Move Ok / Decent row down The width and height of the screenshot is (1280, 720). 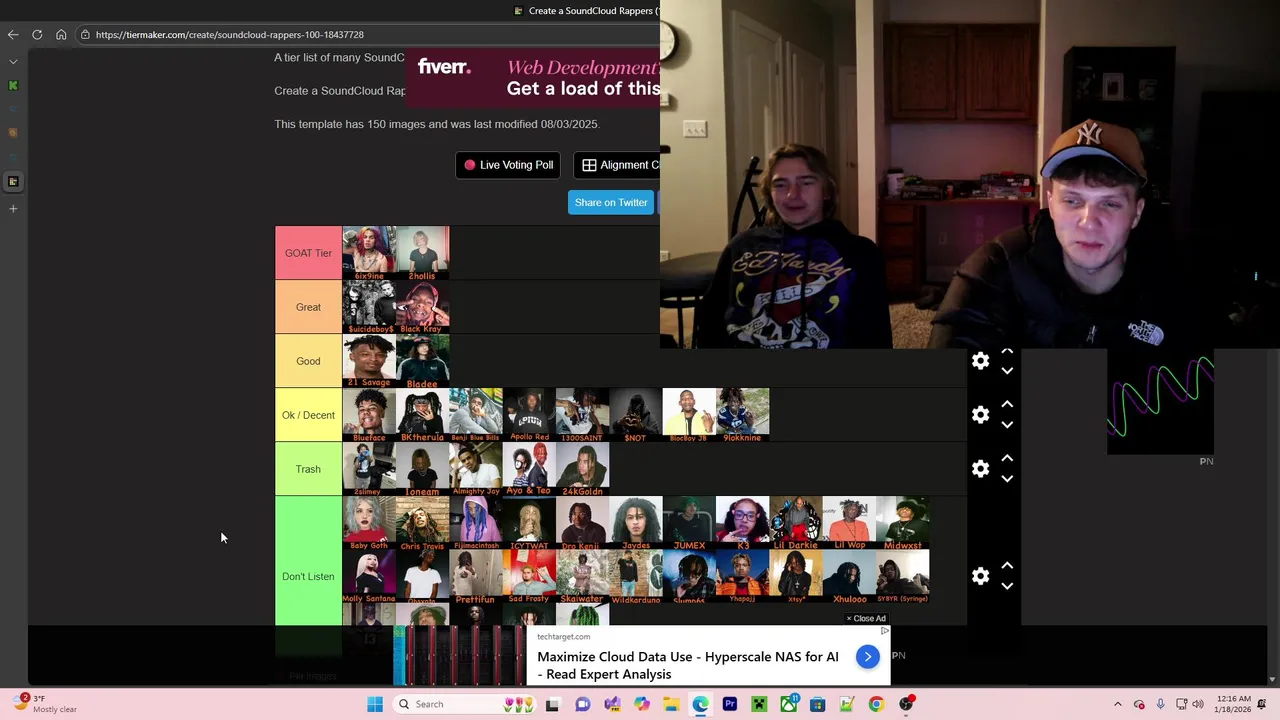(x=1007, y=425)
